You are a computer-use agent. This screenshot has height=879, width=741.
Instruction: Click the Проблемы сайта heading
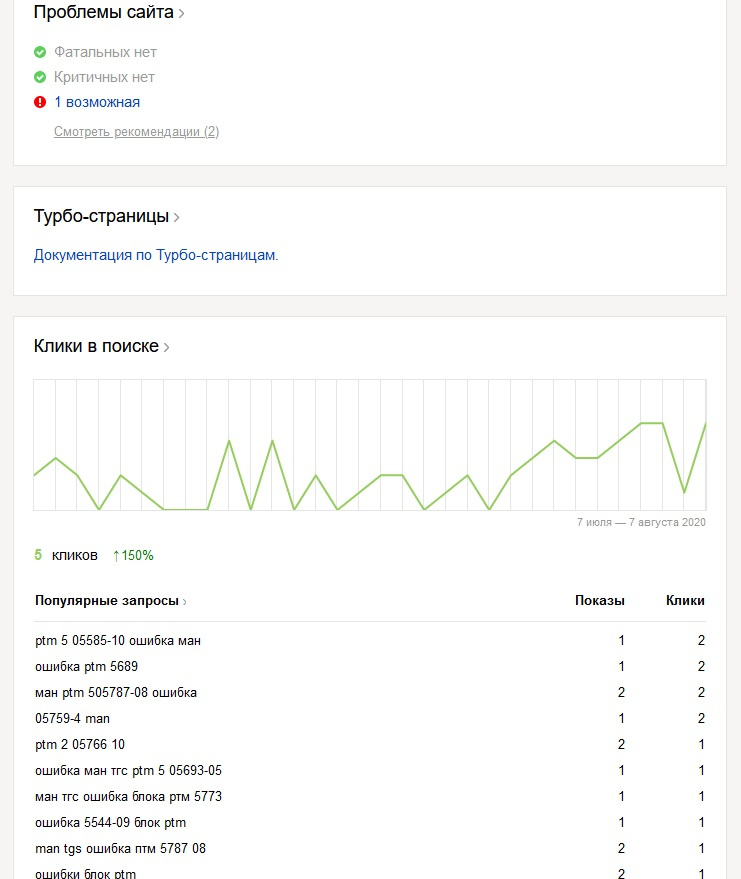click(x=103, y=13)
